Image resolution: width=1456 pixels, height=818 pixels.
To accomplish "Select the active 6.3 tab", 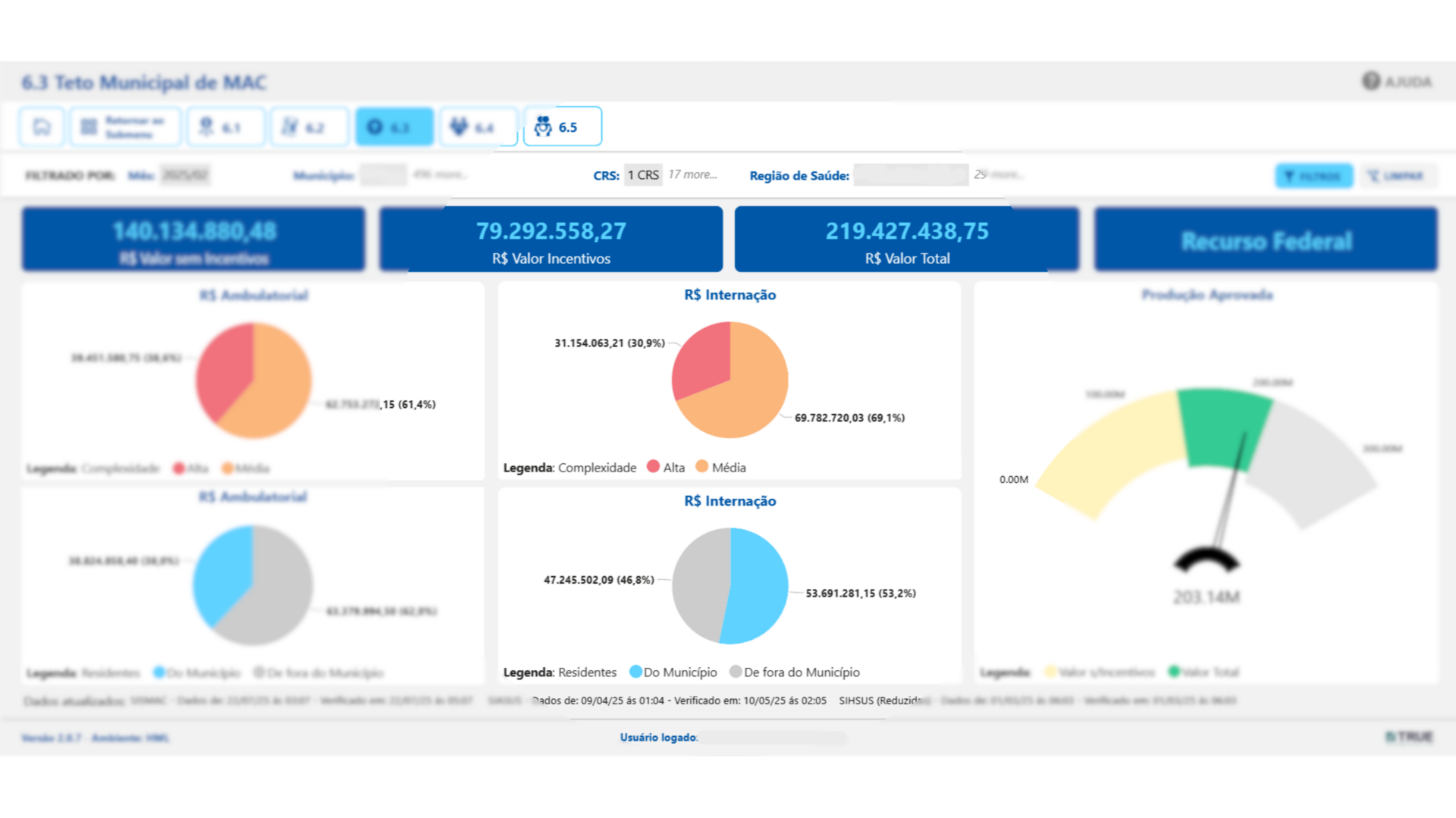I will click(394, 127).
